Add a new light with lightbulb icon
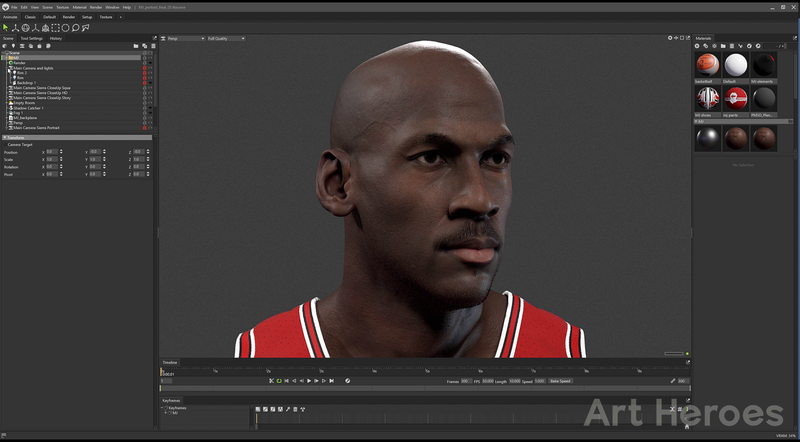This screenshot has height=442, width=800. [x=13, y=46]
